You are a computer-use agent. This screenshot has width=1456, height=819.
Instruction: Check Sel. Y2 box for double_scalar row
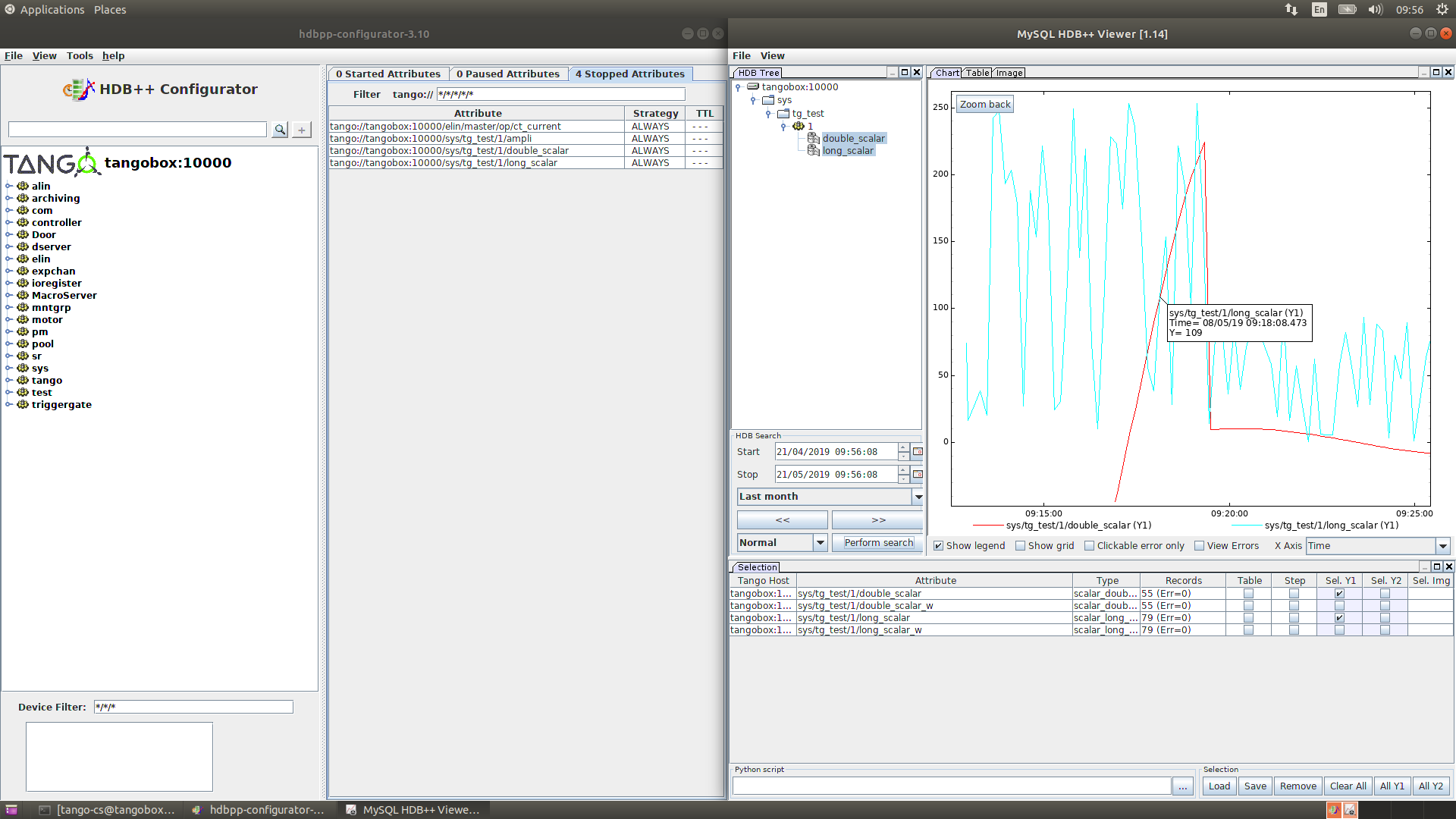1385,594
